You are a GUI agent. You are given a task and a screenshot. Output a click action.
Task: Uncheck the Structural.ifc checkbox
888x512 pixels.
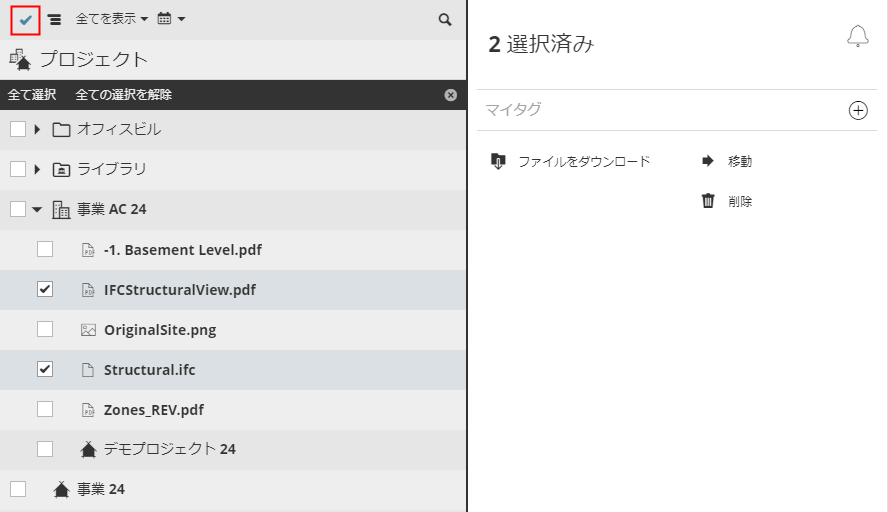pyautogui.click(x=45, y=370)
